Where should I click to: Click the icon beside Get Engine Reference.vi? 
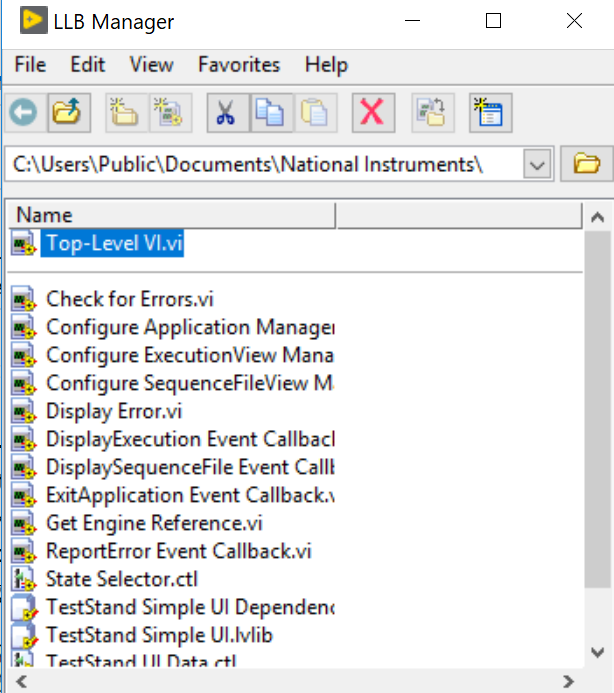click(x=23, y=523)
